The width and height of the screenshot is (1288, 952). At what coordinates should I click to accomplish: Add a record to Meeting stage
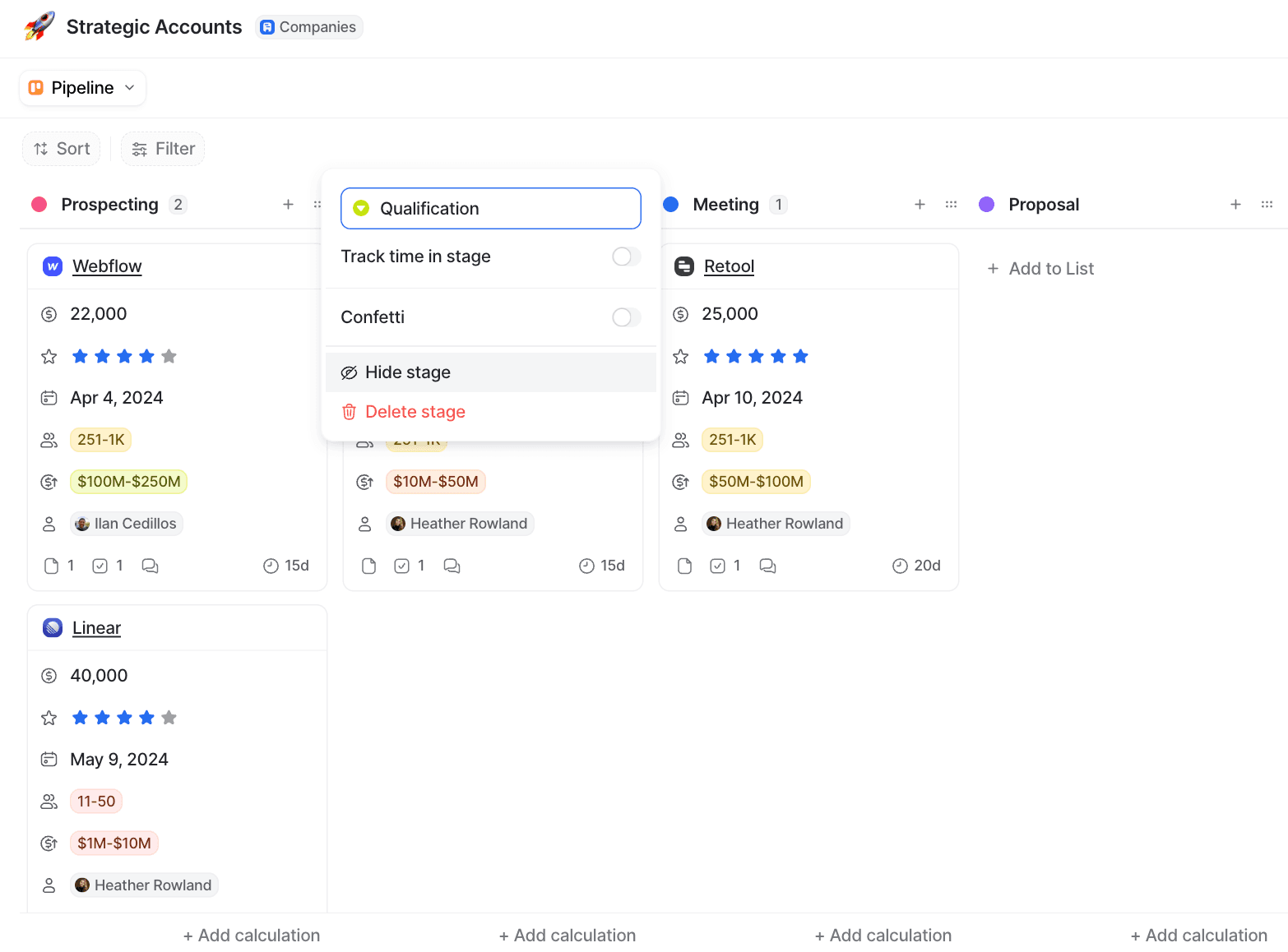coord(920,205)
